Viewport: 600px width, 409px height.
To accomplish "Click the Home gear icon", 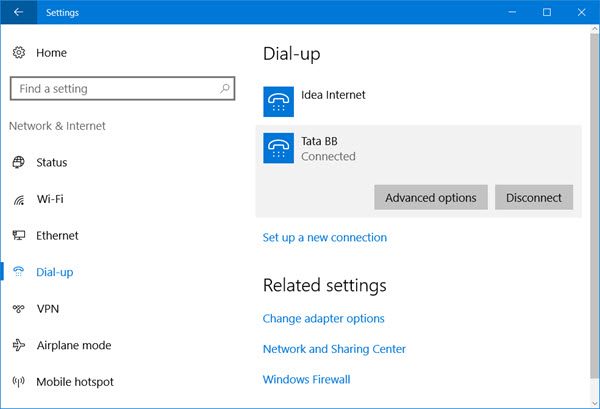I will click(x=19, y=52).
